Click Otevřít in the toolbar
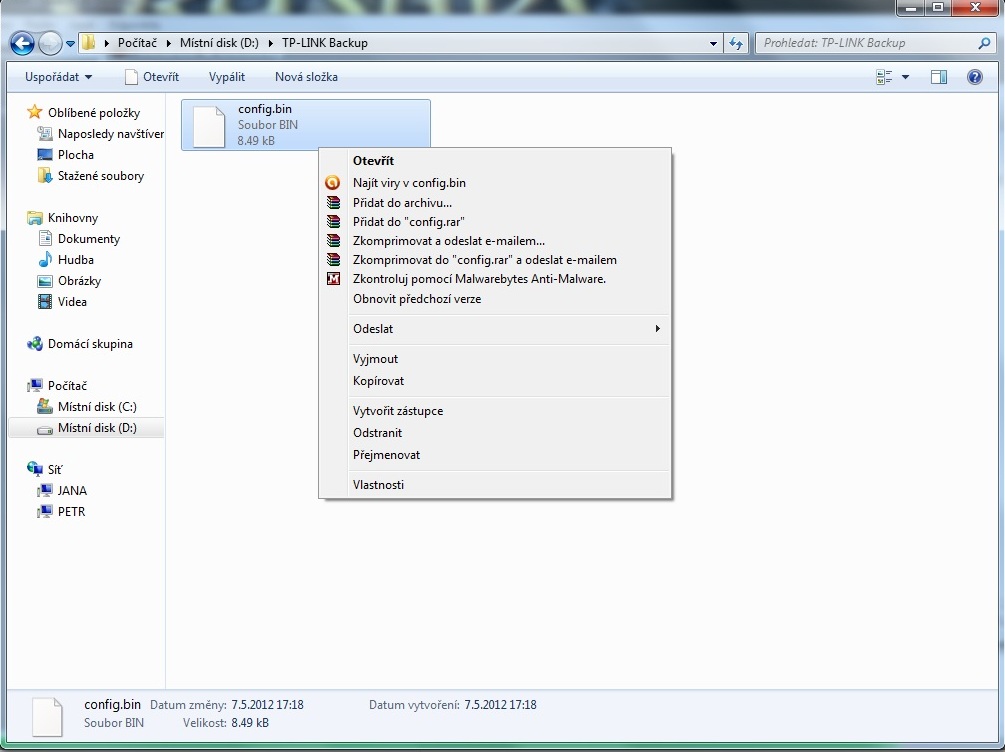 152,77
